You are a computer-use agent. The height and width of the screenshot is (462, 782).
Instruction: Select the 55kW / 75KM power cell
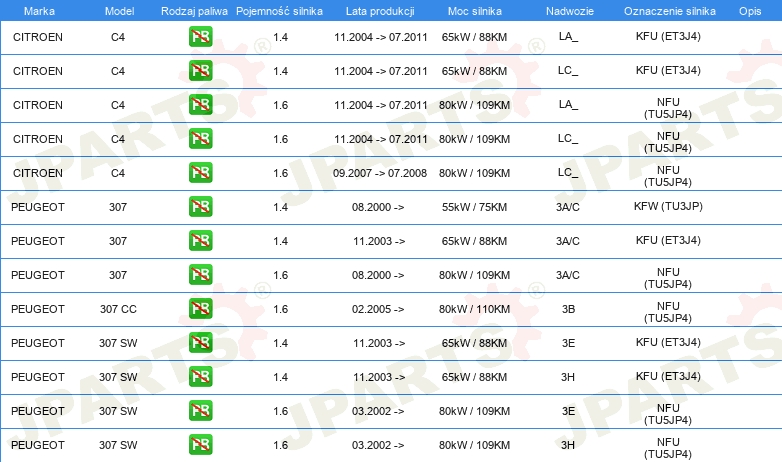coord(474,207)
